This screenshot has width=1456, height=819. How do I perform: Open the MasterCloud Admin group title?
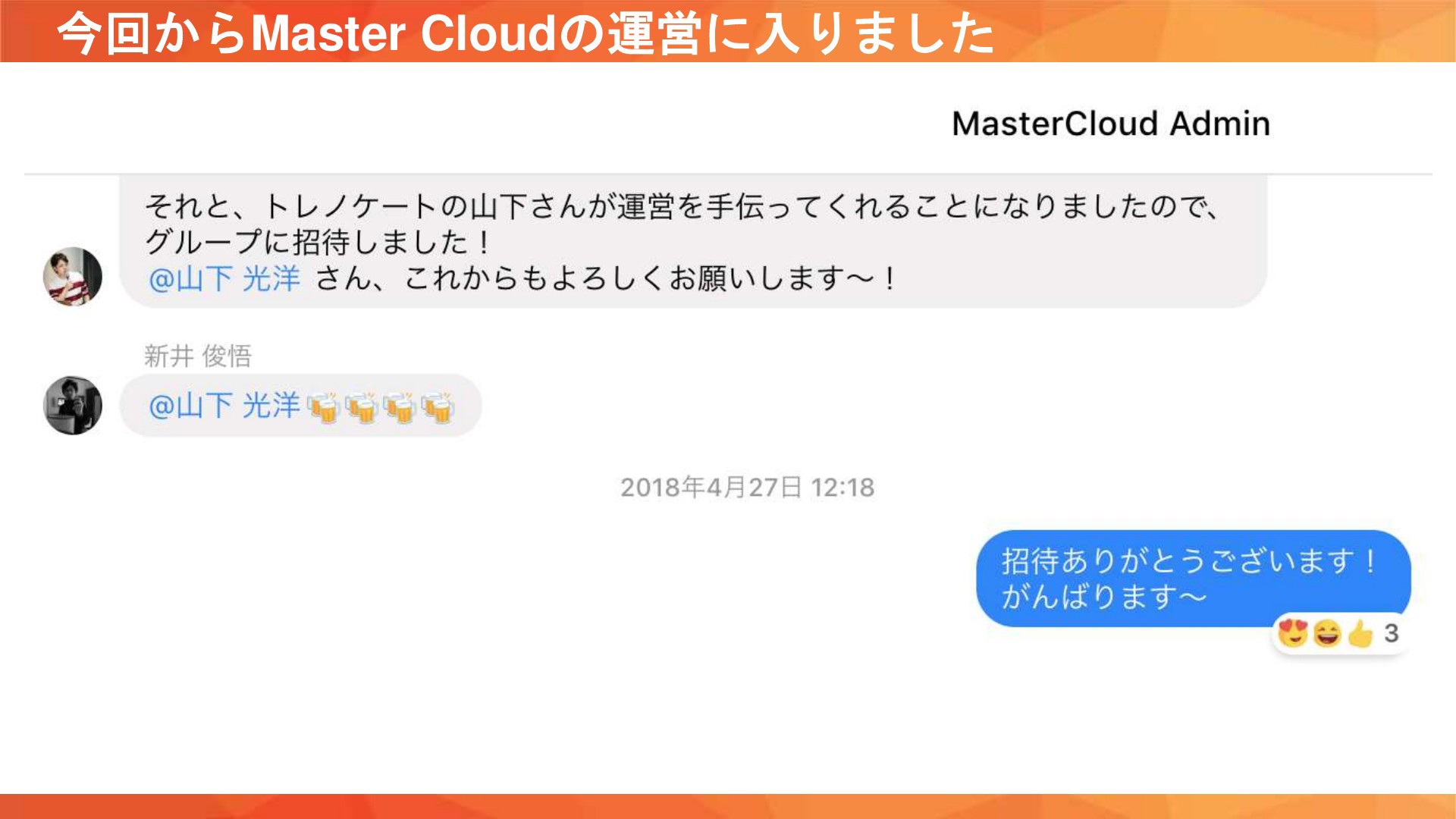click(x=1110, y=123)
